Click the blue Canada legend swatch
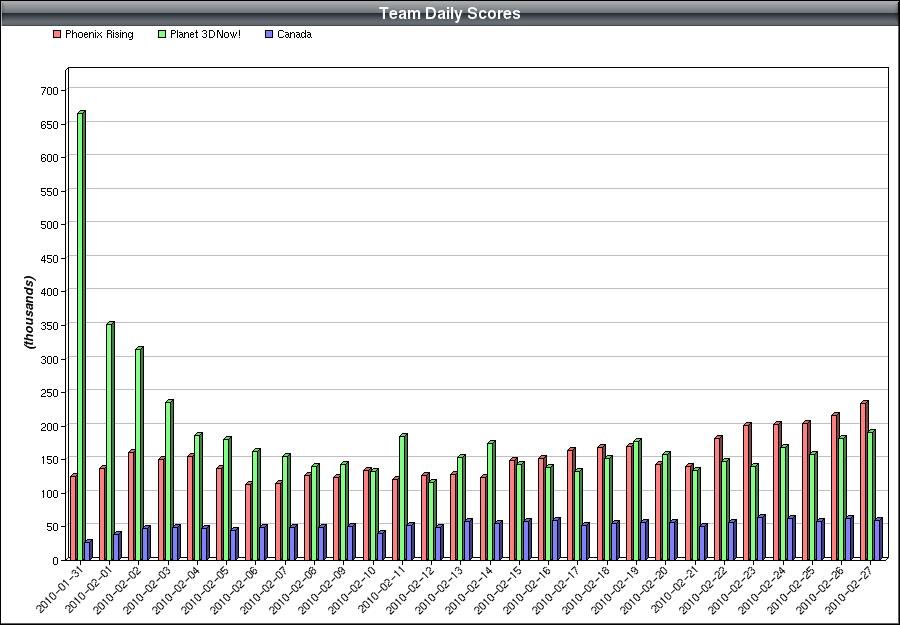Image resolution: width=900 pixels, height=625 pixels. pyautogui.click(x=269, y=34)
